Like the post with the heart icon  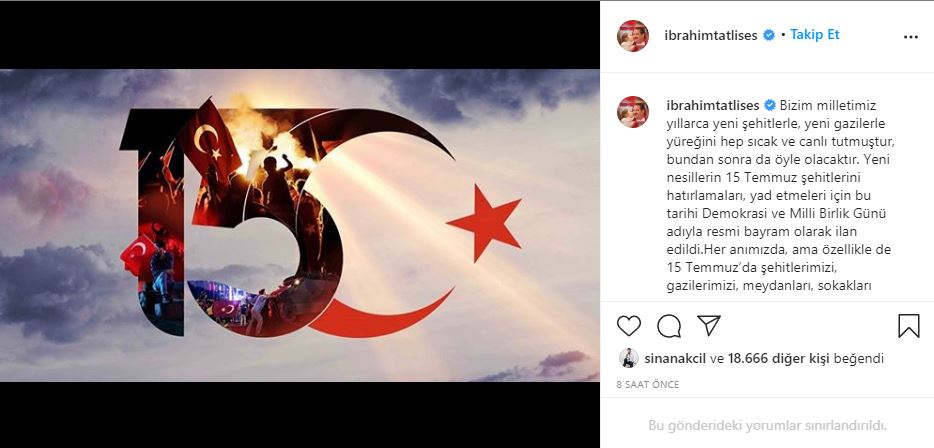coord(628,326)
